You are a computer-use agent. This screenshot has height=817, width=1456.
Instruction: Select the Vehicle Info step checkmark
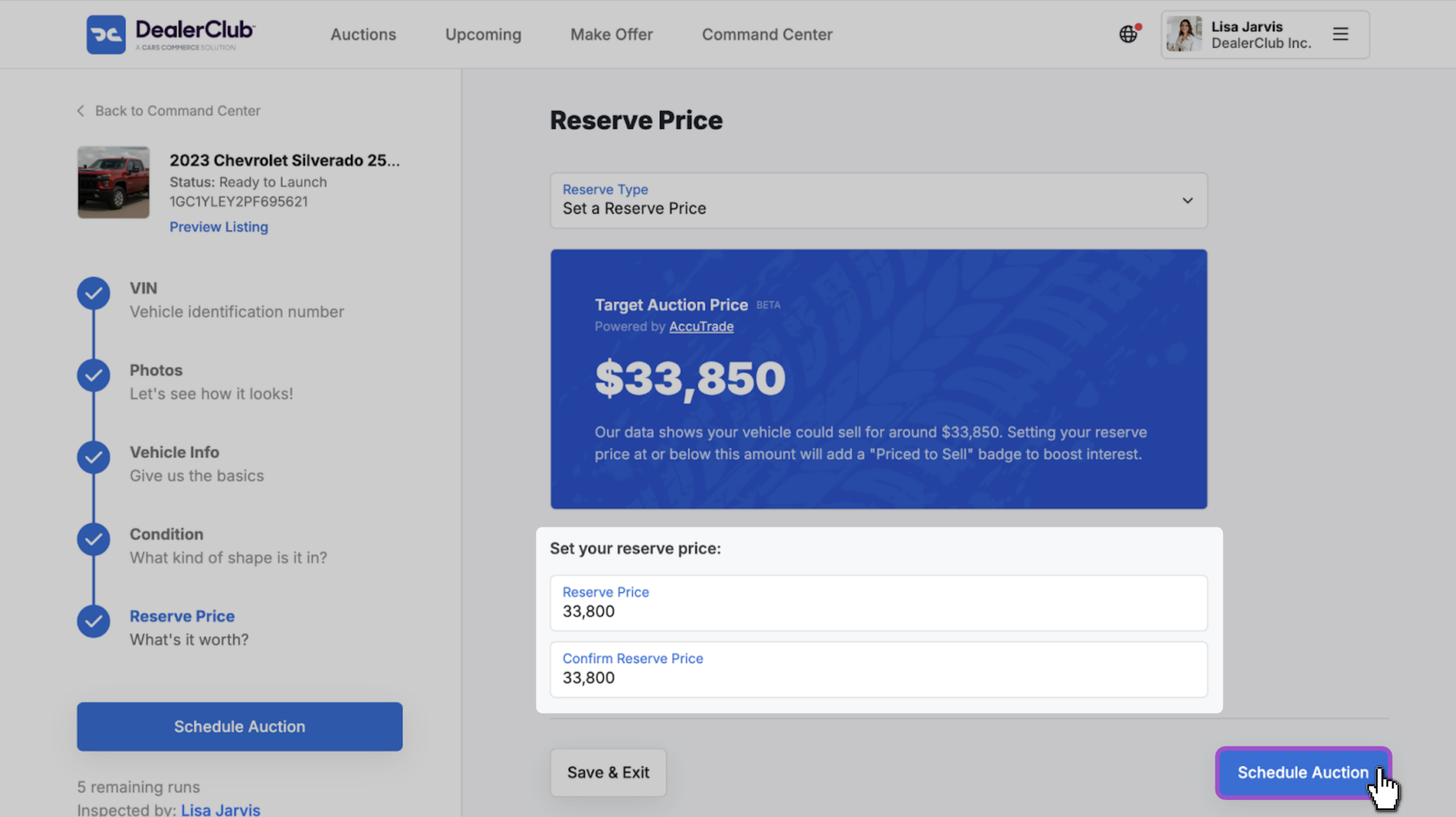(x=94, y=457)
